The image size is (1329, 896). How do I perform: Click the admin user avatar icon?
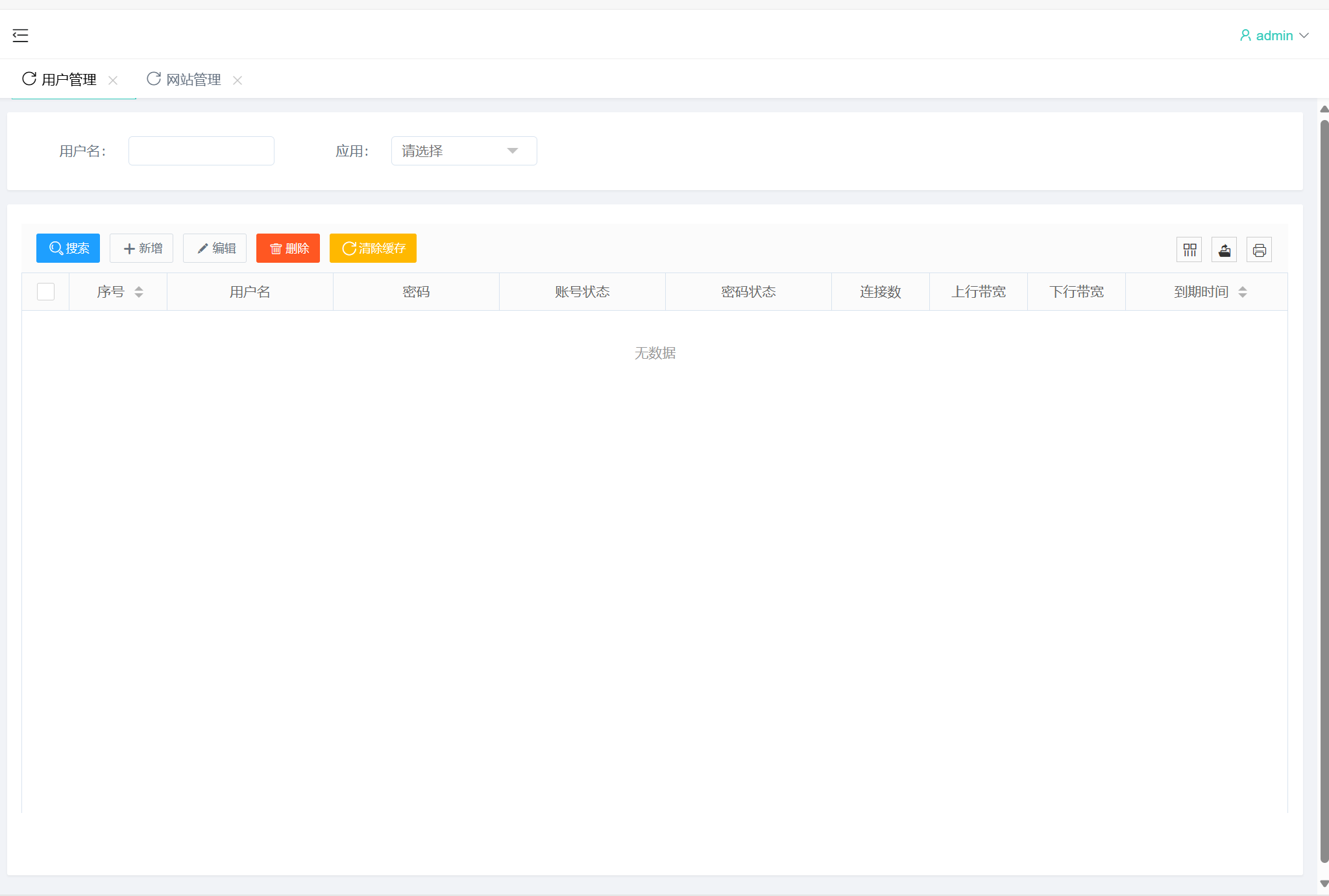(x=1245, y=35)
